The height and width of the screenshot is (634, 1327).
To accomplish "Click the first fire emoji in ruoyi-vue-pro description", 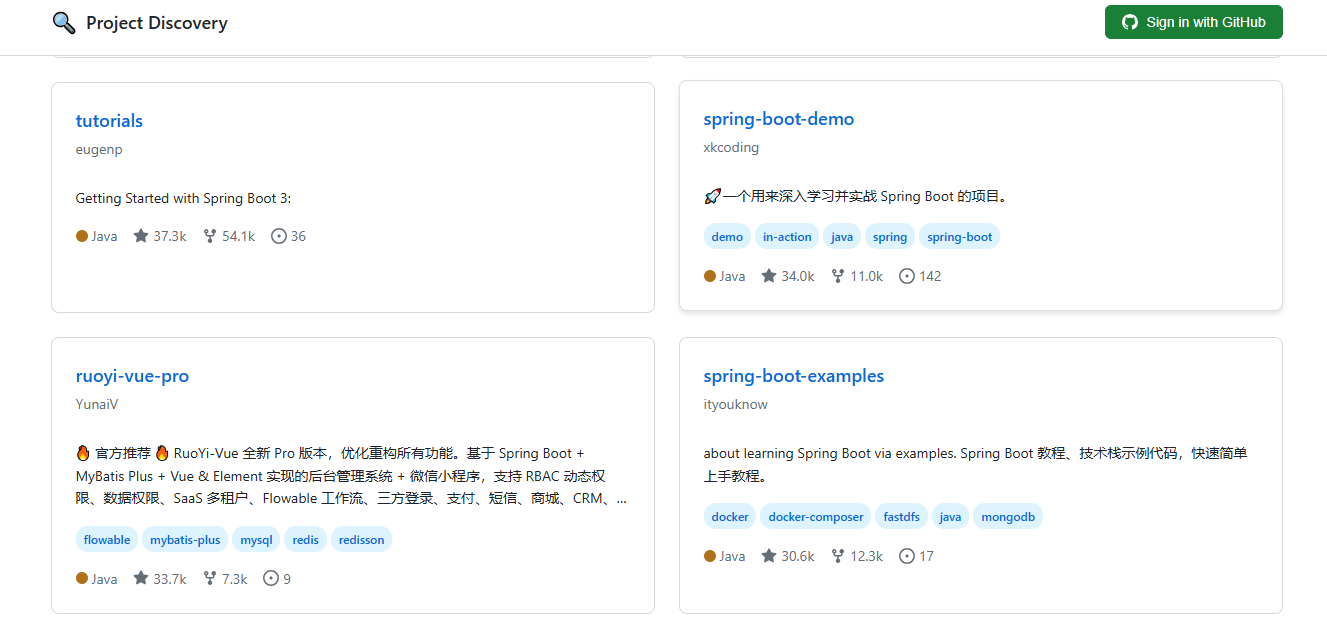I will tap(83, 453).
